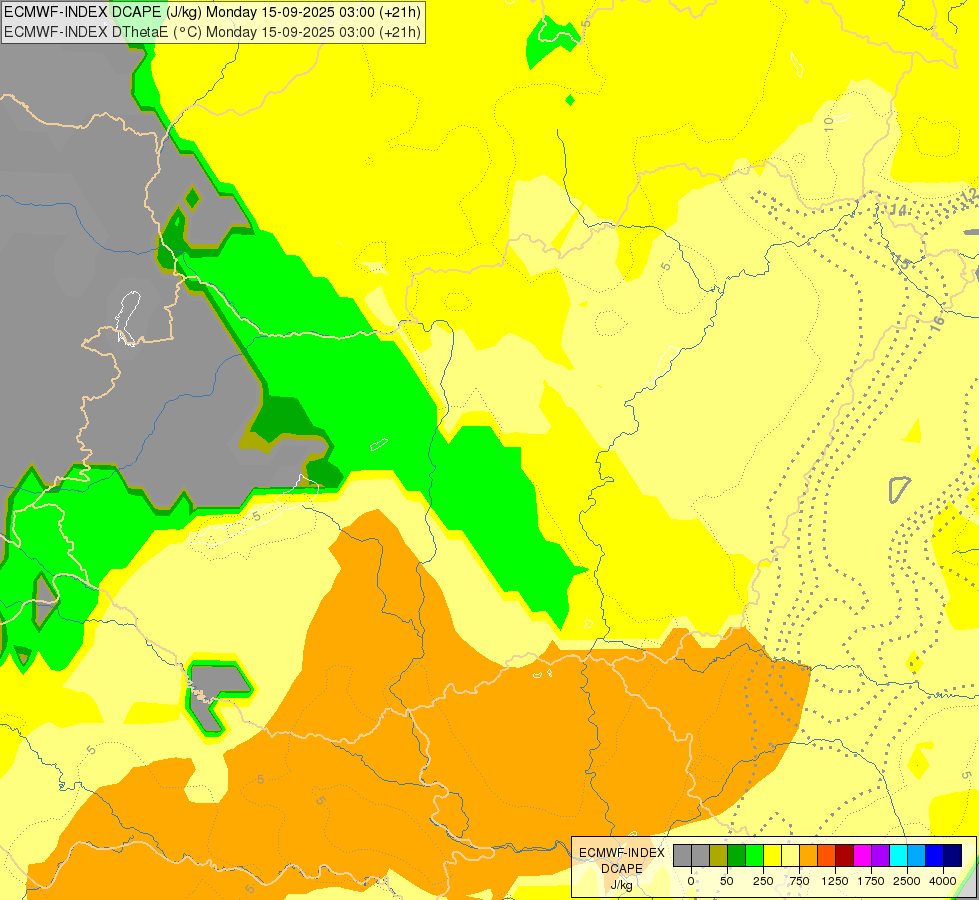Click the contour label '14'
The width and height of the screenshot is (979, 900).
click(x=898, y=210)
